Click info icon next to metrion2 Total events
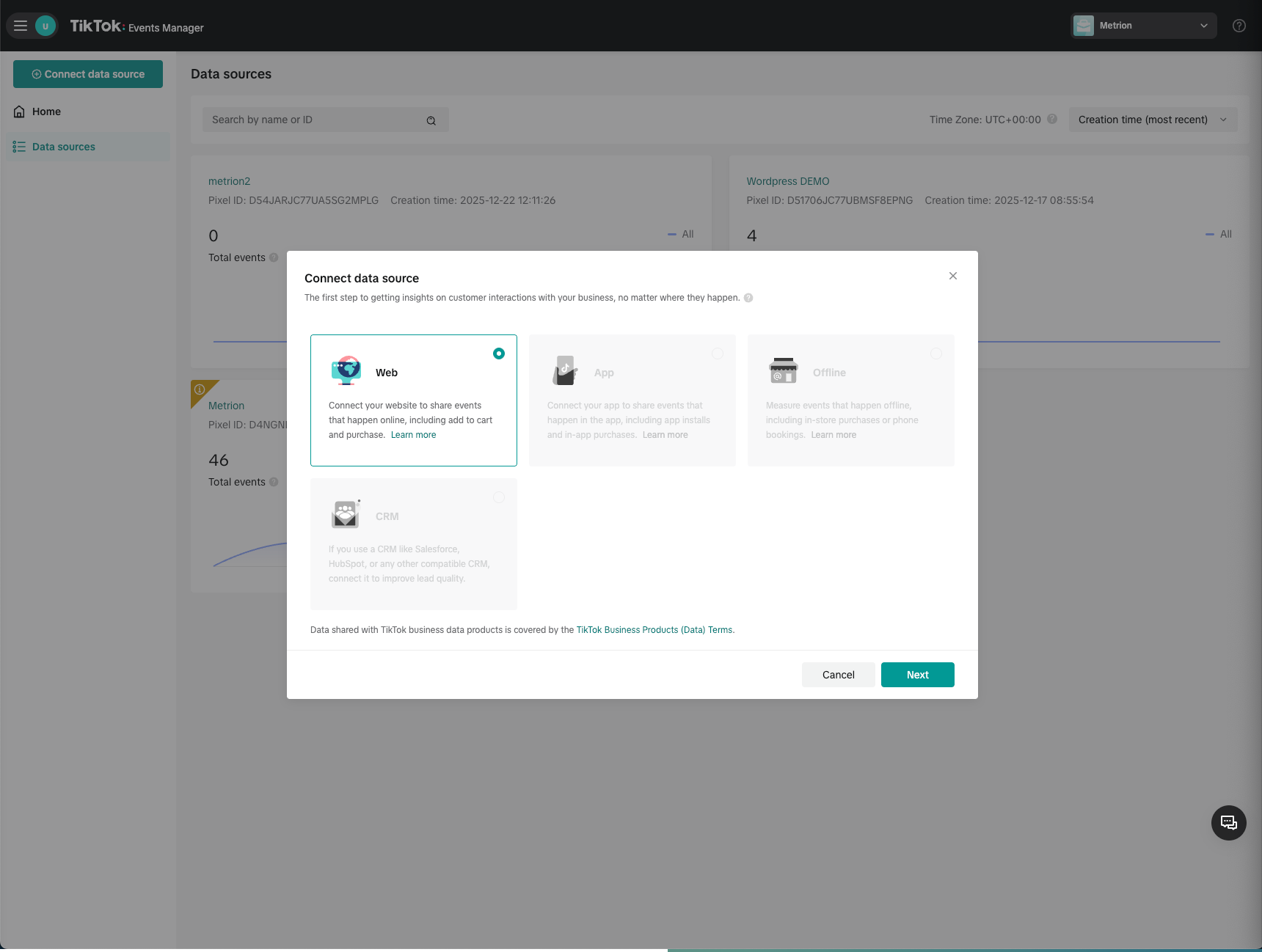Image resolution: width=1262 pixels, height=952 pixels. click(x=274, y=257)
